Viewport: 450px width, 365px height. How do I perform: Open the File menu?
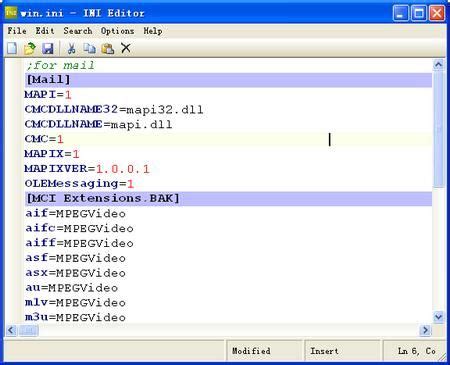pyautogui.click(x=17, y=31)
